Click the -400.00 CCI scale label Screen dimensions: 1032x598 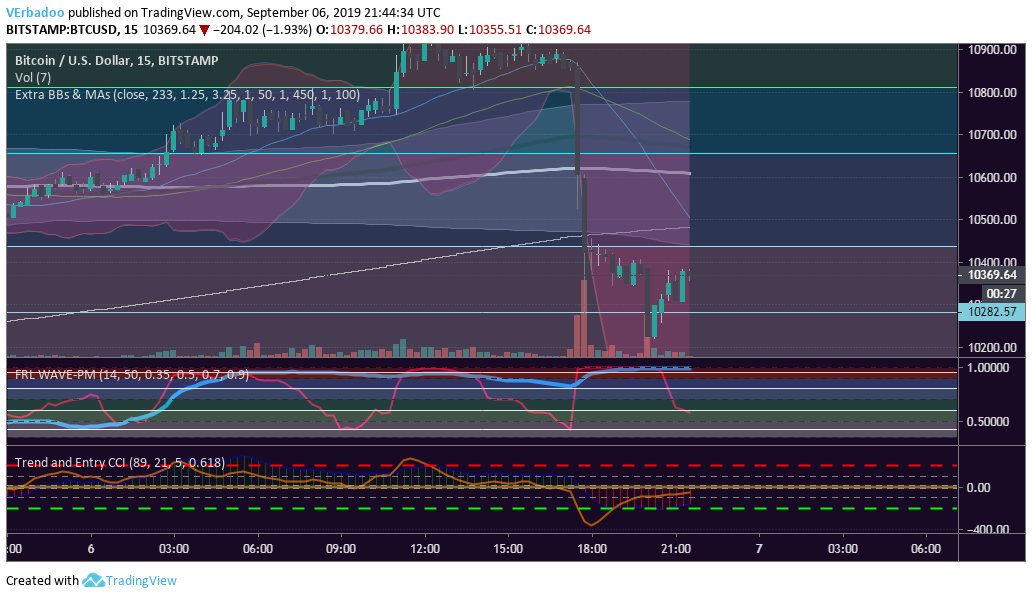(x=987, y=529)
